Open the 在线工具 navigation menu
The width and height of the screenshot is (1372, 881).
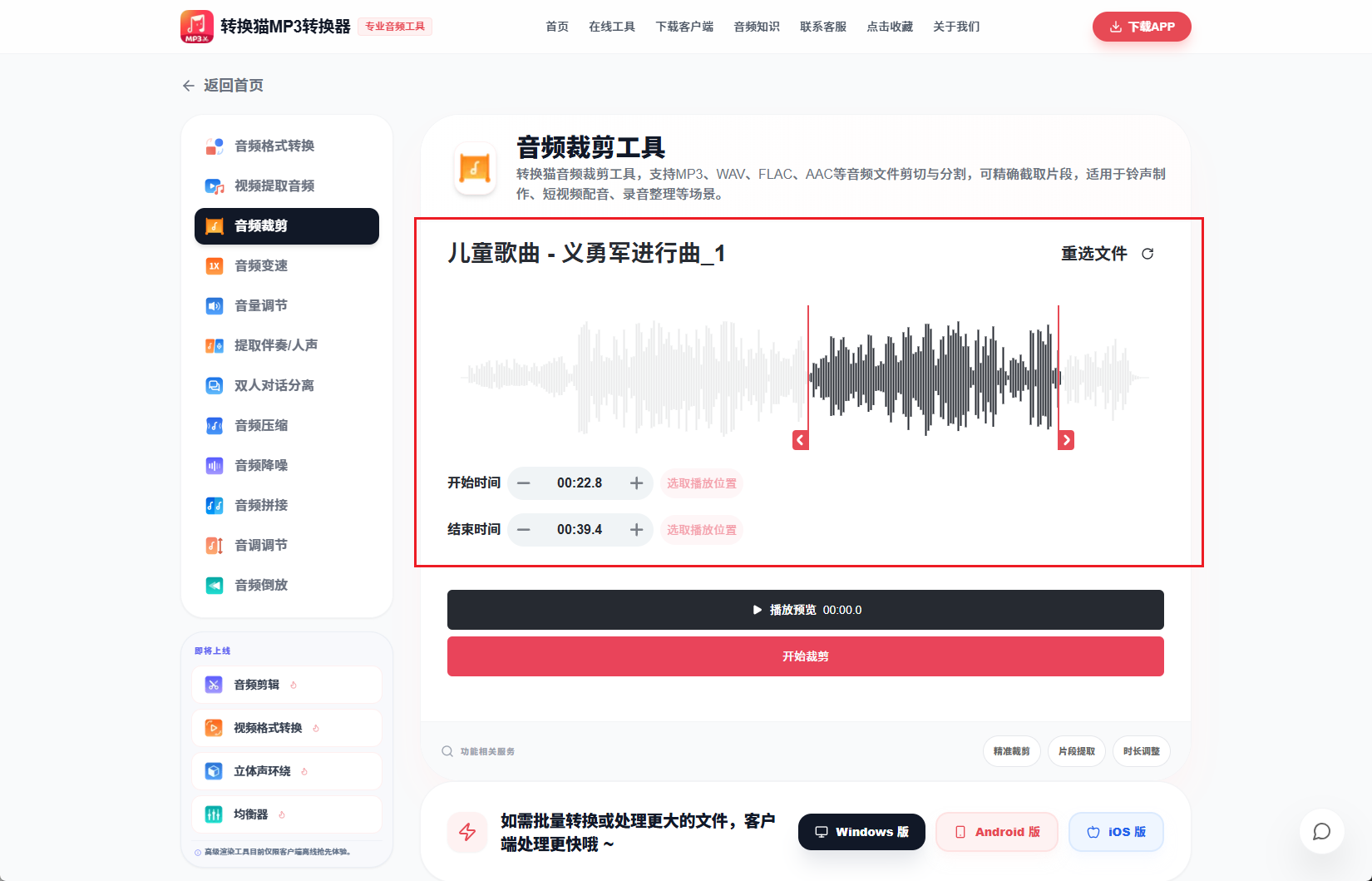[x=612, y=26]
